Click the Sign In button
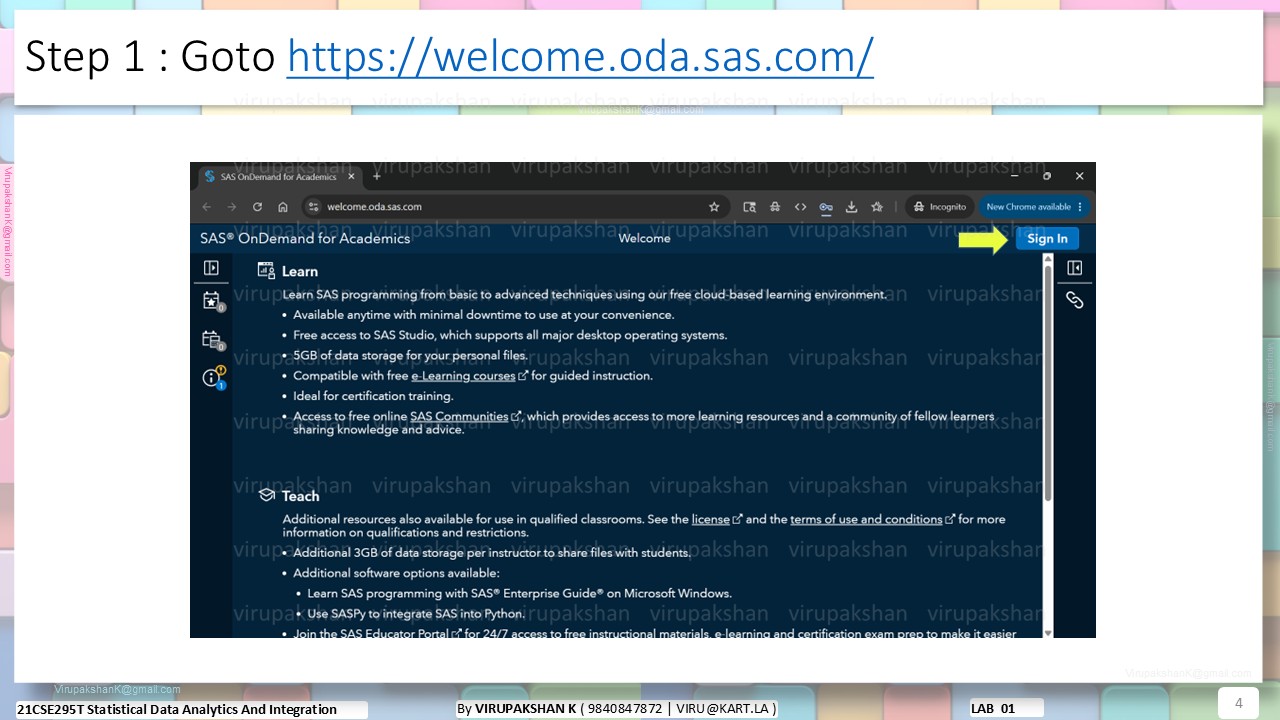The image size is (1280, 720). pyautogui.click(x=1047, y=238)
